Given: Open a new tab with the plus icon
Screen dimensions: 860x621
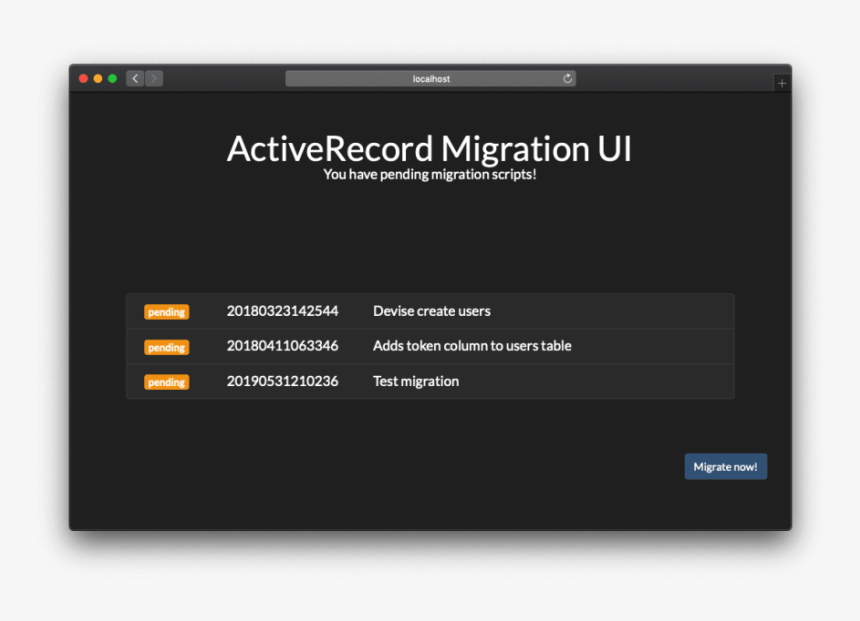Looking at the screenshot, I should click(x=782, y=83).
